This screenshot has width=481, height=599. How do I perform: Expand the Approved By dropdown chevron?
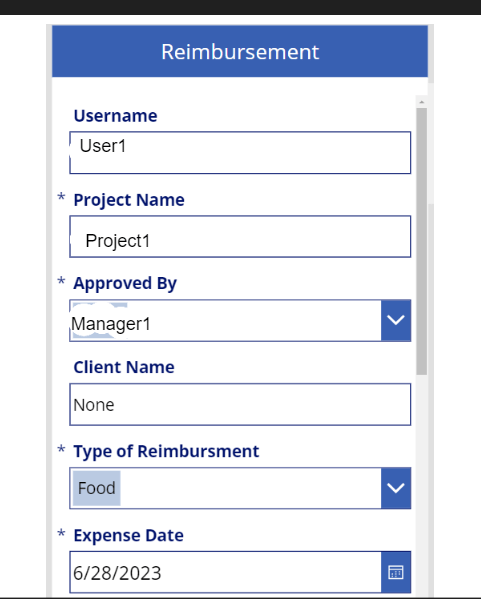[x=396, y=320]
